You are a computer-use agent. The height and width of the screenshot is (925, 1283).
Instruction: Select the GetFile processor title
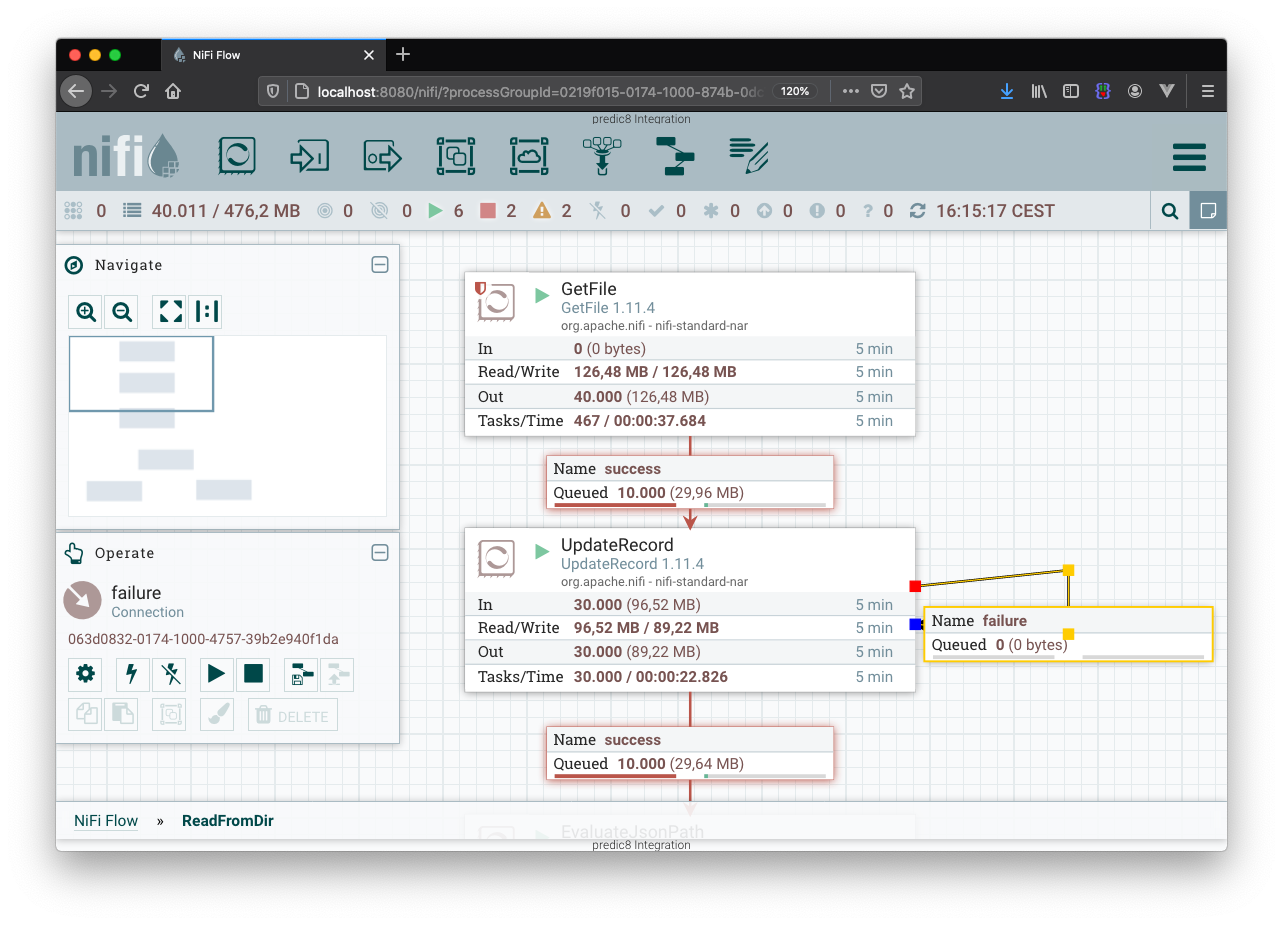point(589,289)
